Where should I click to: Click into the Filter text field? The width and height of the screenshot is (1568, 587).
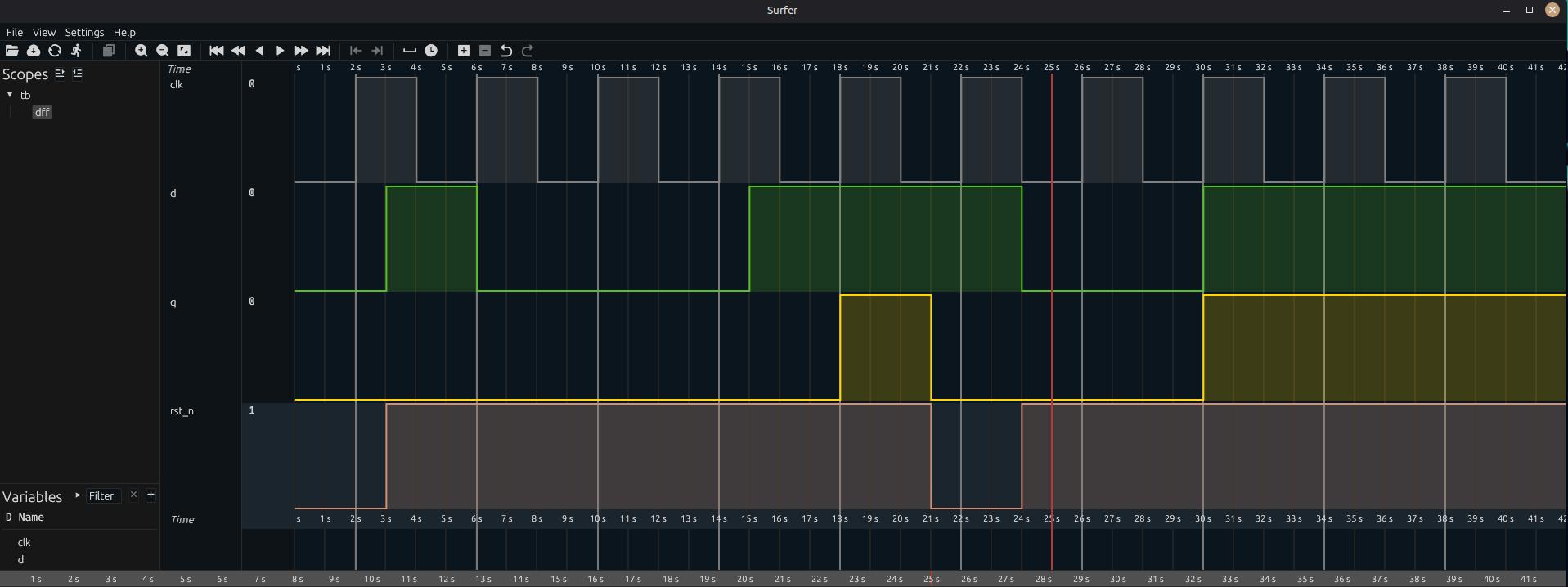[104, 496]
